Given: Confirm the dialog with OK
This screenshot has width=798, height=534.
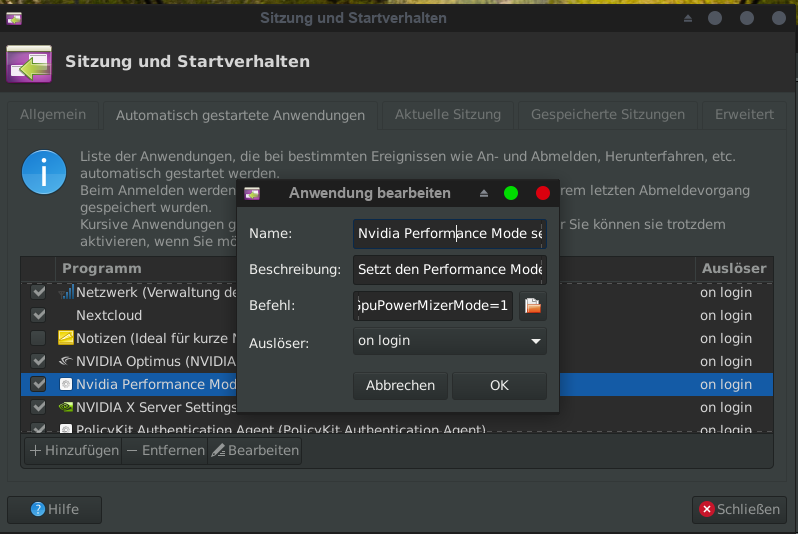Looking at the screenshot, I should [x=499, y=385].
